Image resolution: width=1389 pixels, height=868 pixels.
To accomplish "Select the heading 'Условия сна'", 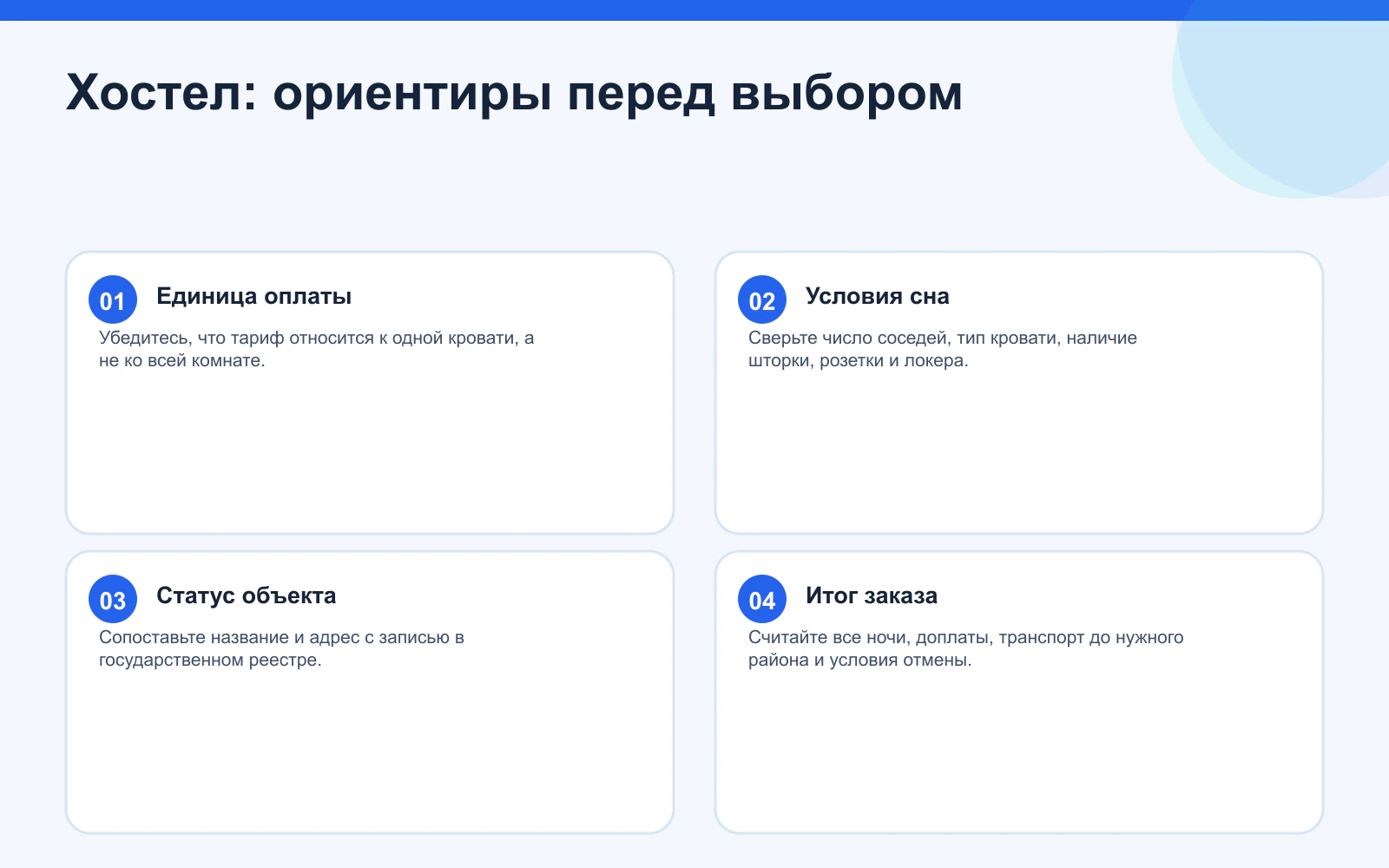I will (877, 297).
